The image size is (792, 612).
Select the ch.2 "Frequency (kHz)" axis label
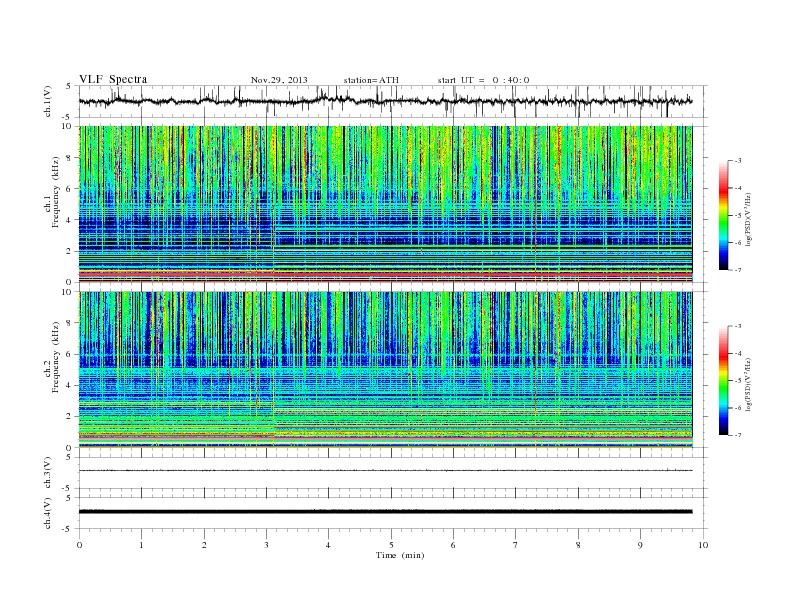click(56, 357)
